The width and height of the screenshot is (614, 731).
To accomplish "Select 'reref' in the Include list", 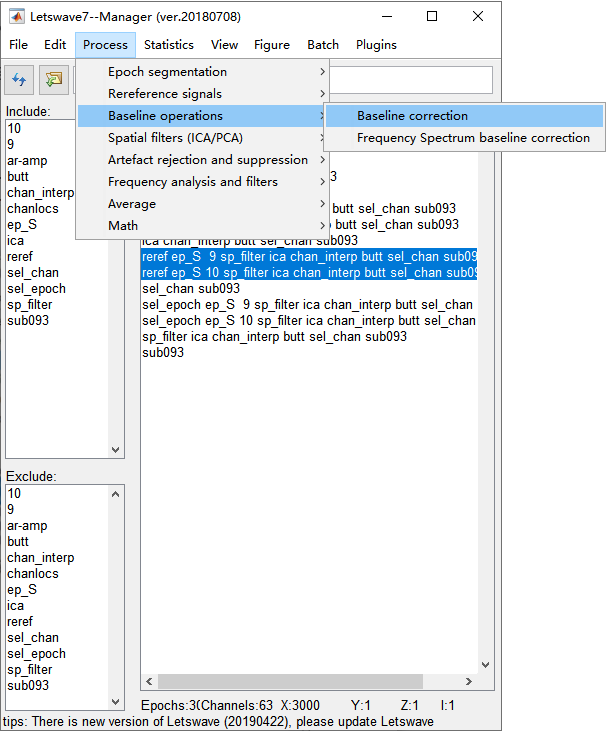I will [x=20, y=256].
